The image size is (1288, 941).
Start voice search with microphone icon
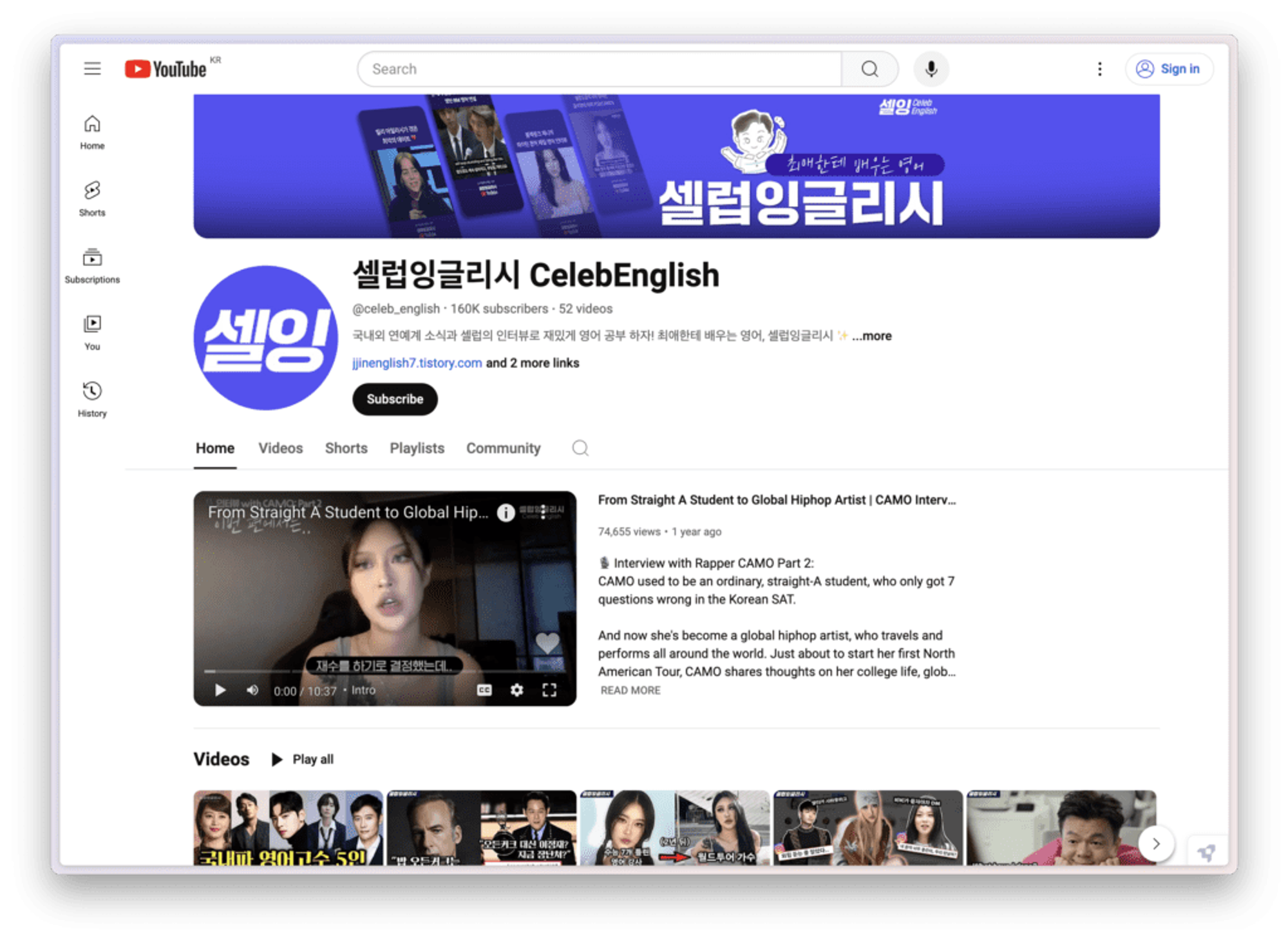point(931,69)
